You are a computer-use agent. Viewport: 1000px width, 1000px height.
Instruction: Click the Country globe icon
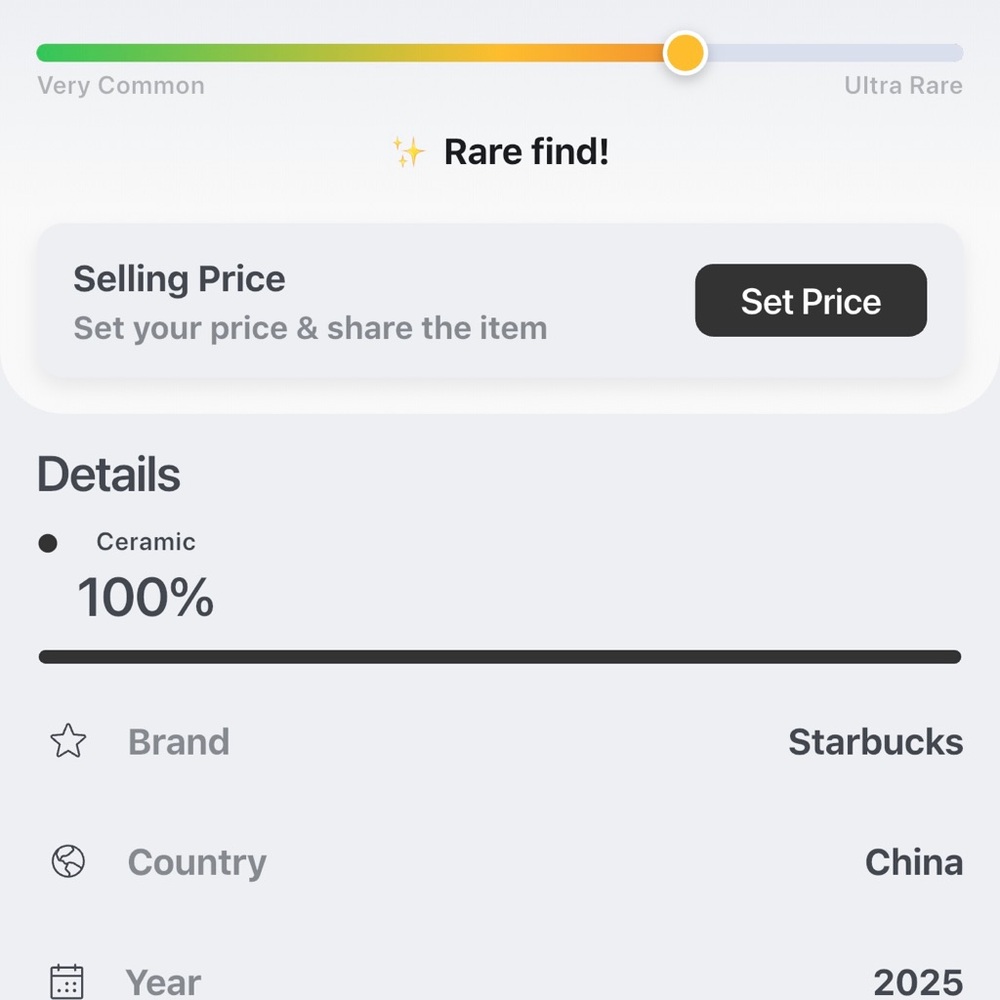point(68,861)
